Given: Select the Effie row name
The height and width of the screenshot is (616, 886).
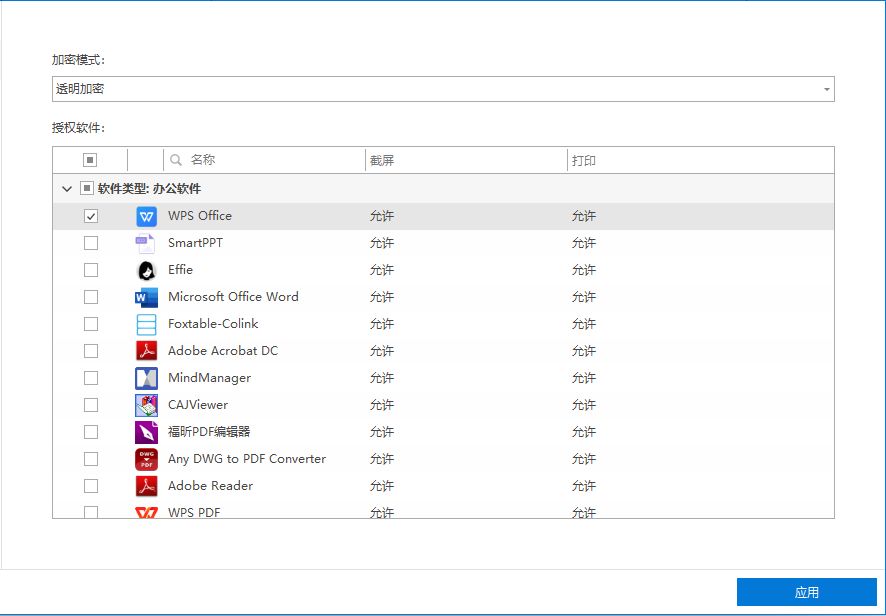Looking at the screenshot, I should (180, 270).
